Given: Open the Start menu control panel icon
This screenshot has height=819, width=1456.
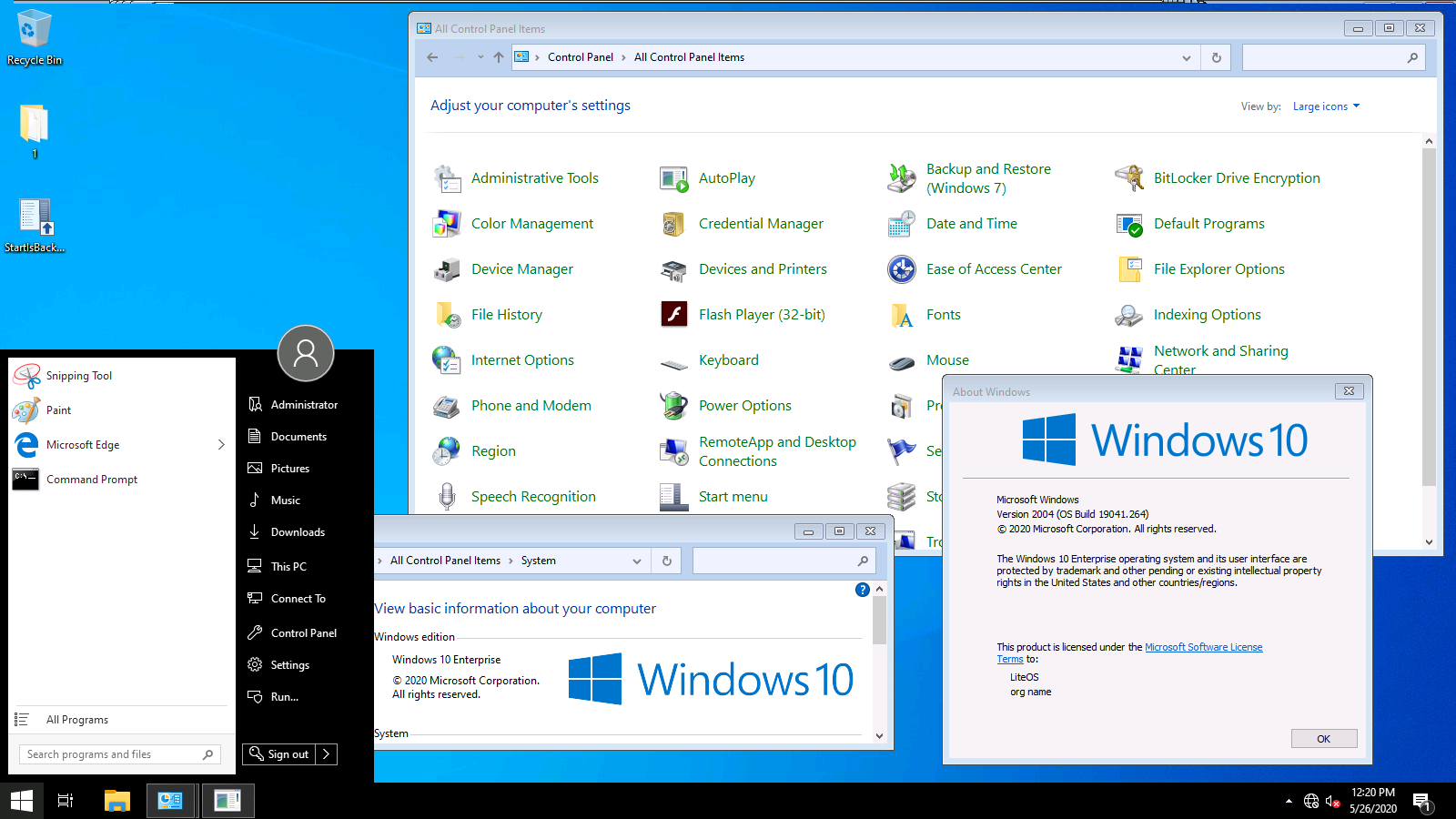Looking at the screenshot, I should tap(674, 497).
